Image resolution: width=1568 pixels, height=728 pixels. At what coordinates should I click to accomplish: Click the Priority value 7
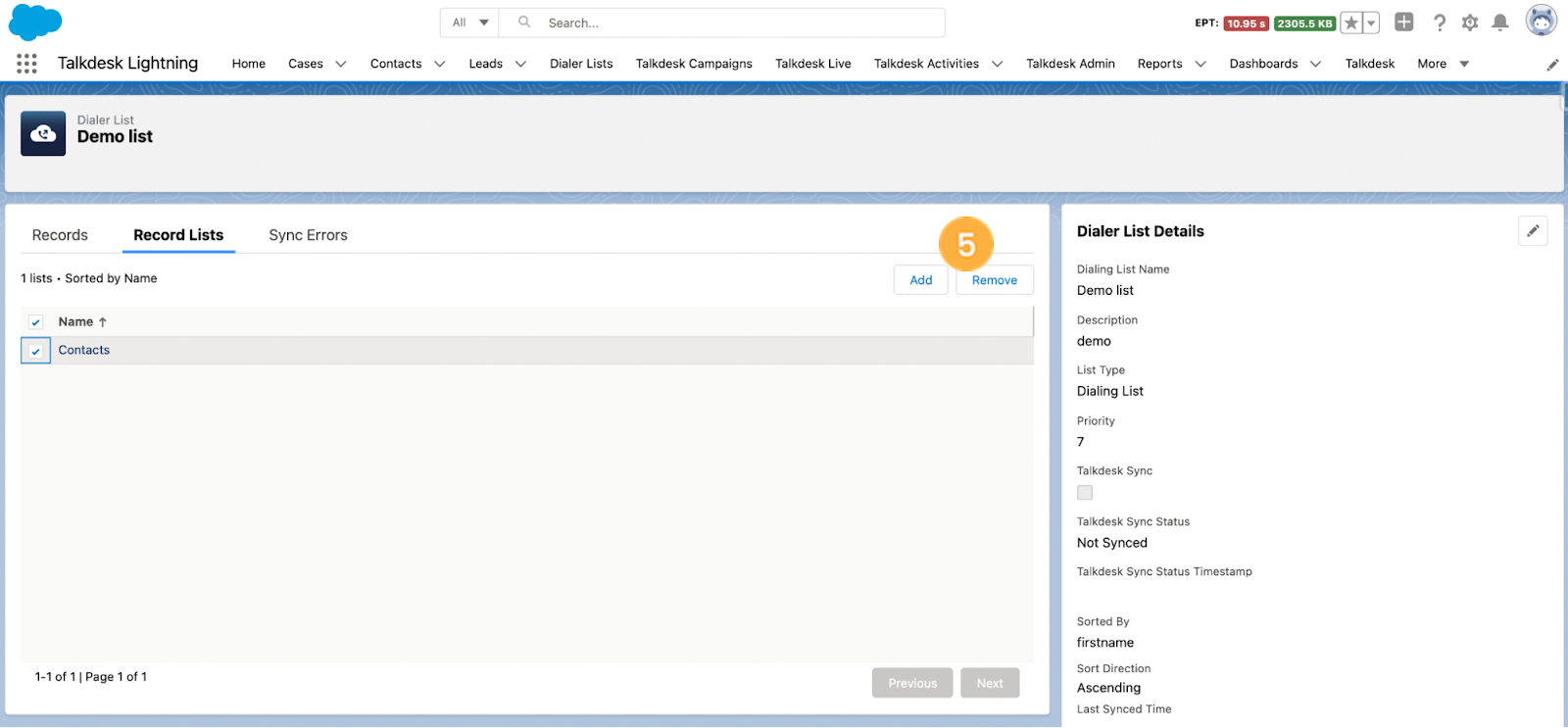pyautogui.click(x=1081, y=442)
